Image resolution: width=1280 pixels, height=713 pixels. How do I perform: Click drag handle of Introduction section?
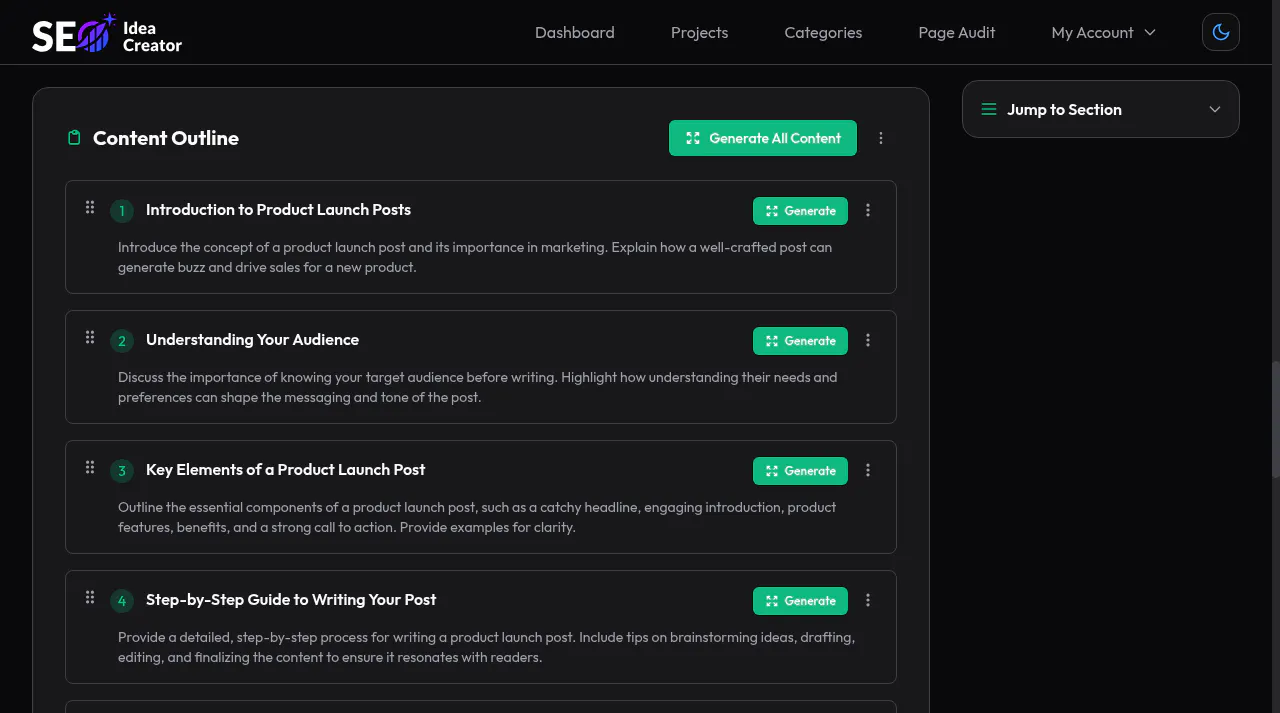point(89,207)
